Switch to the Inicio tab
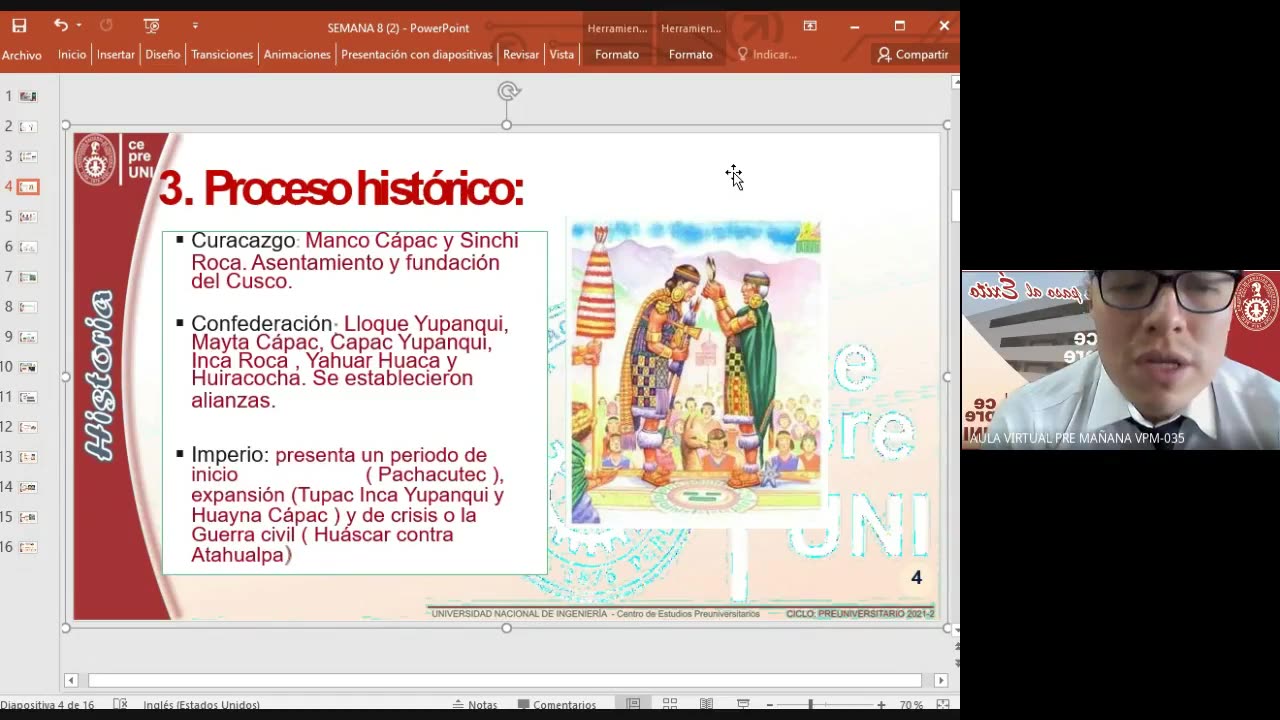This screenshot has width=1280, height=720. point(72,55)
